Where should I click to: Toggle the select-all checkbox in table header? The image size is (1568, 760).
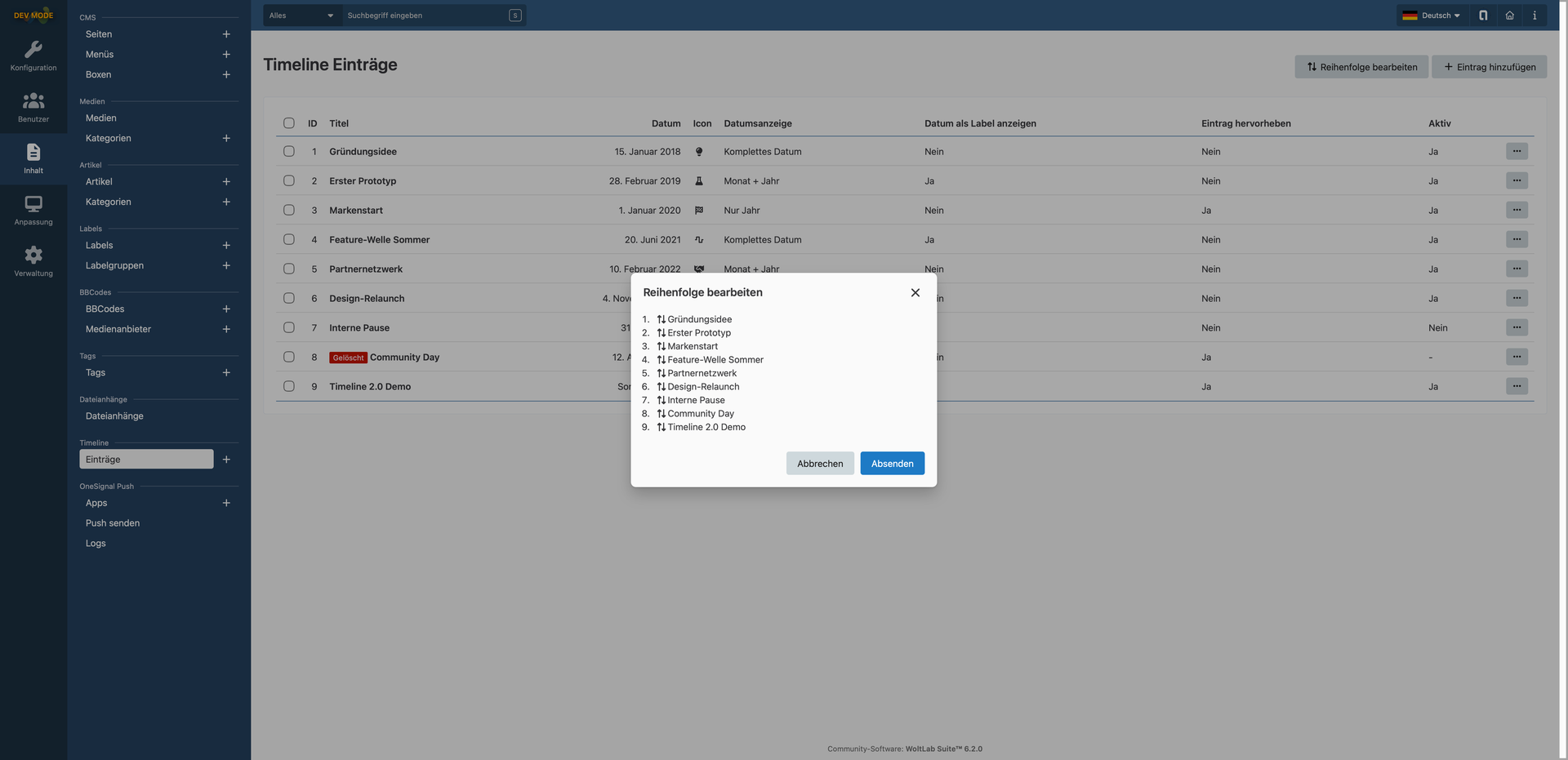(289, 123)
